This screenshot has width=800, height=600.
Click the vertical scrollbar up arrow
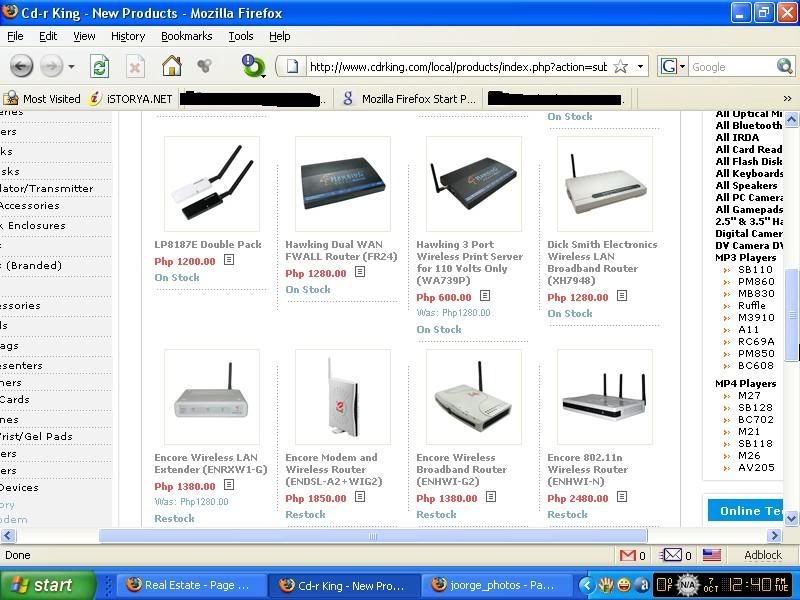point(791,119)
